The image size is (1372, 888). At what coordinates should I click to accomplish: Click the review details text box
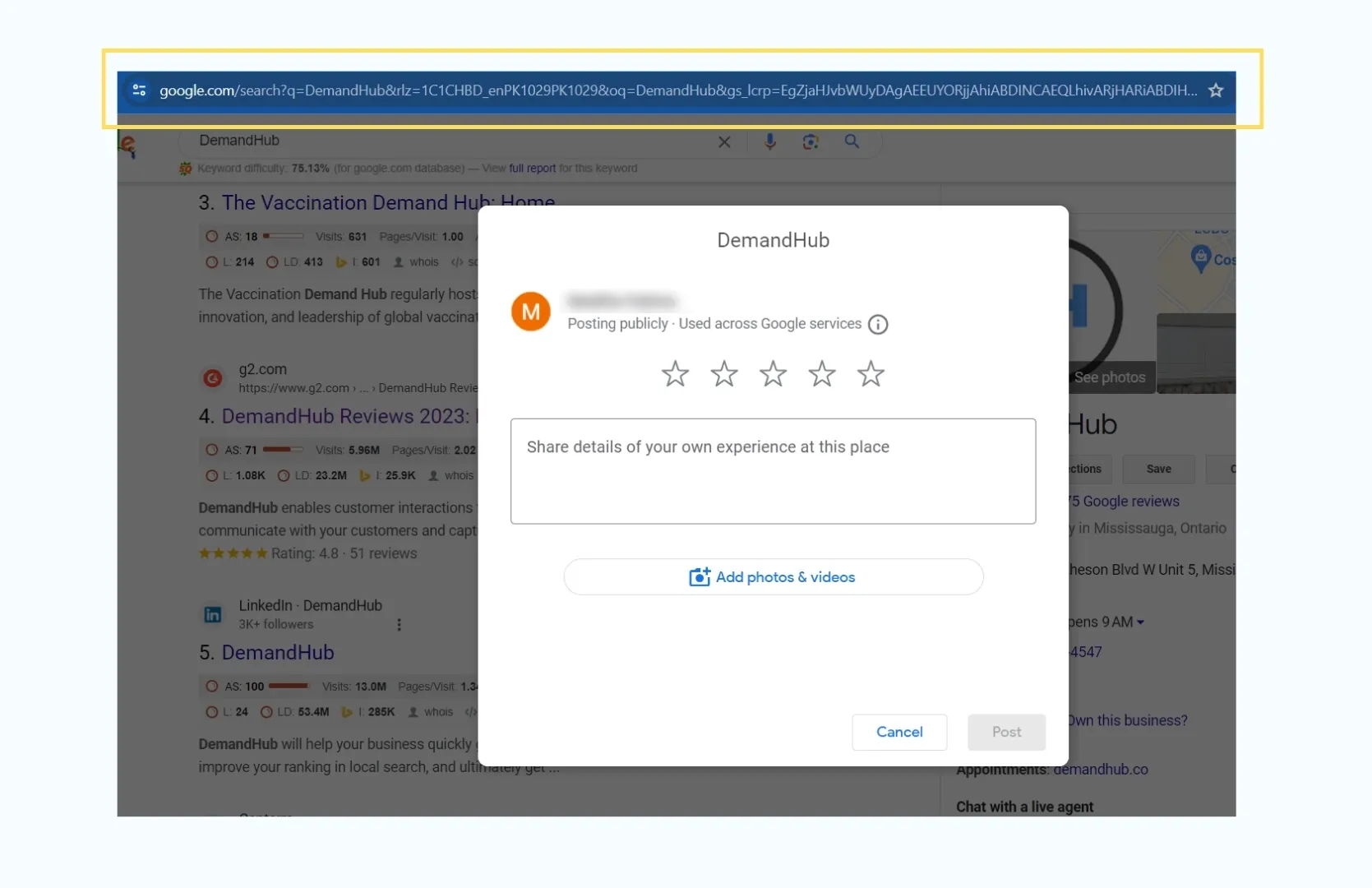(x=773, y=471)
